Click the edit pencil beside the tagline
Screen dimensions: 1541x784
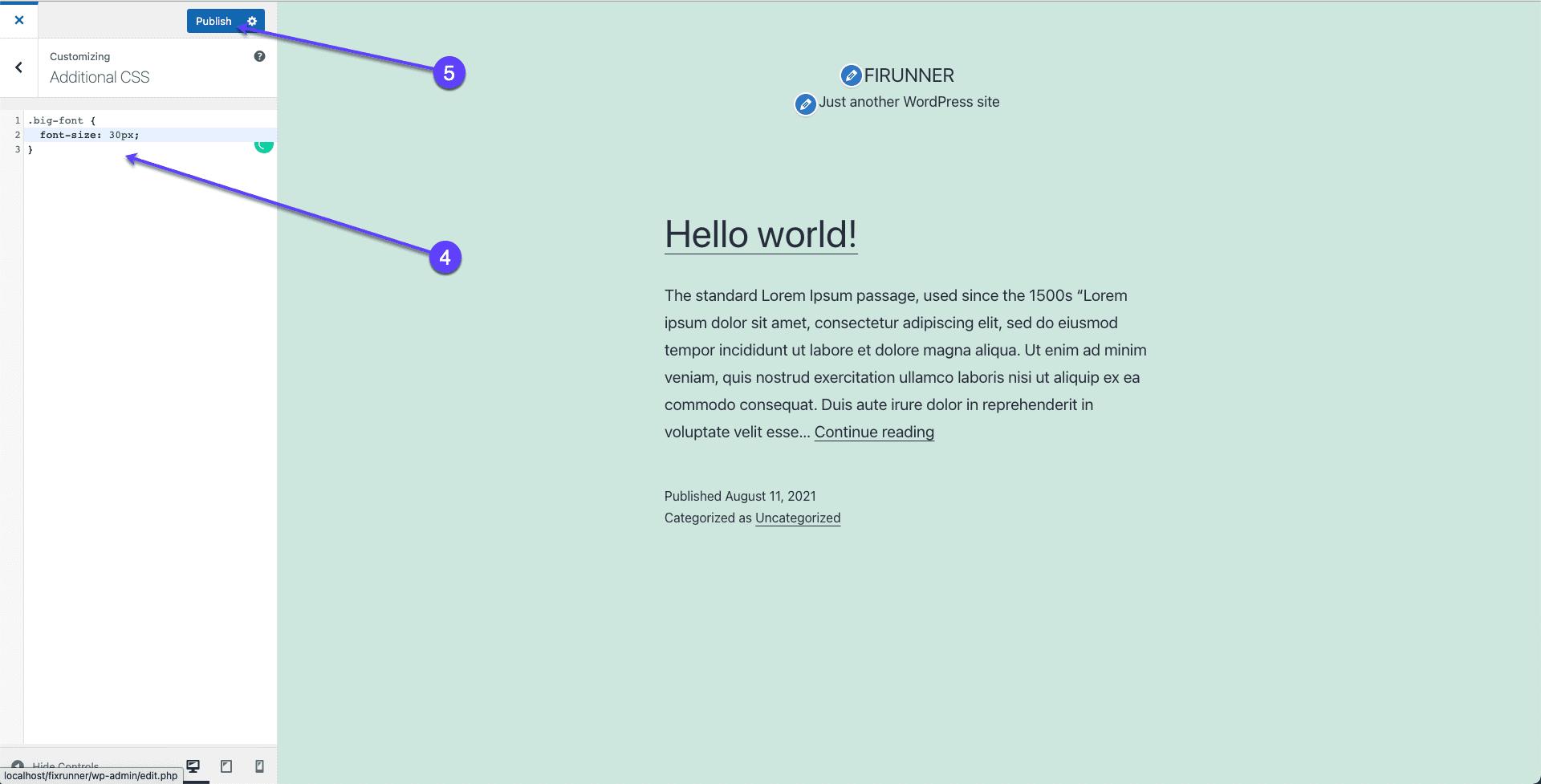[x=805, y=104]
